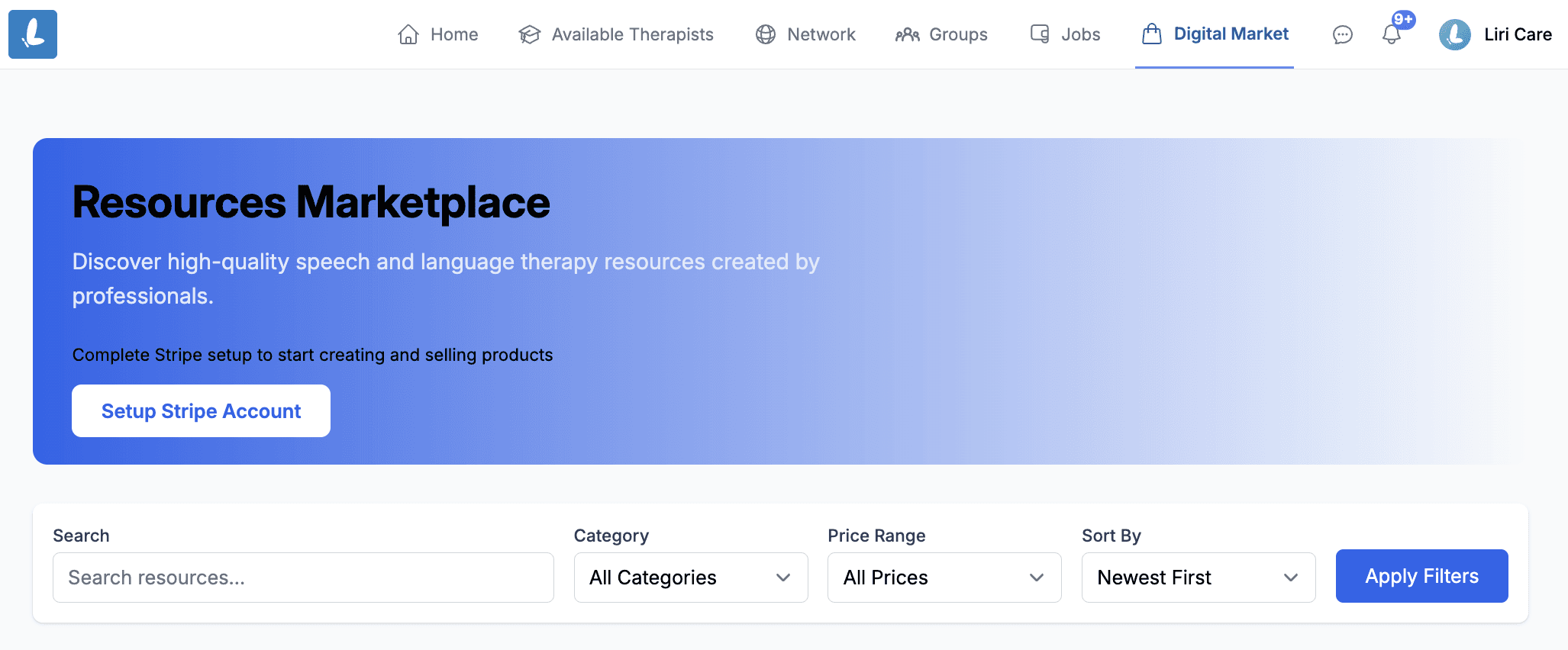Open the Jobs menu item

1065,34
